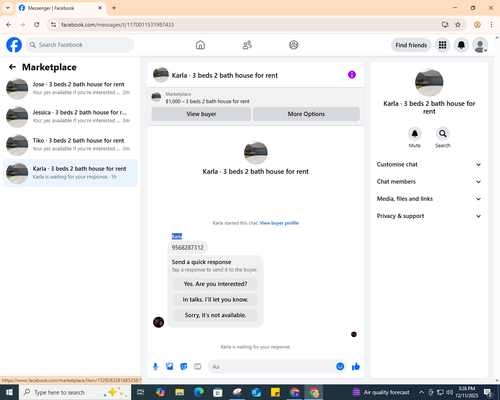This screenshot has width=500, height=400.
Task: Reload the page with the browser refresh icon
Action: click(x=37, y=25)
